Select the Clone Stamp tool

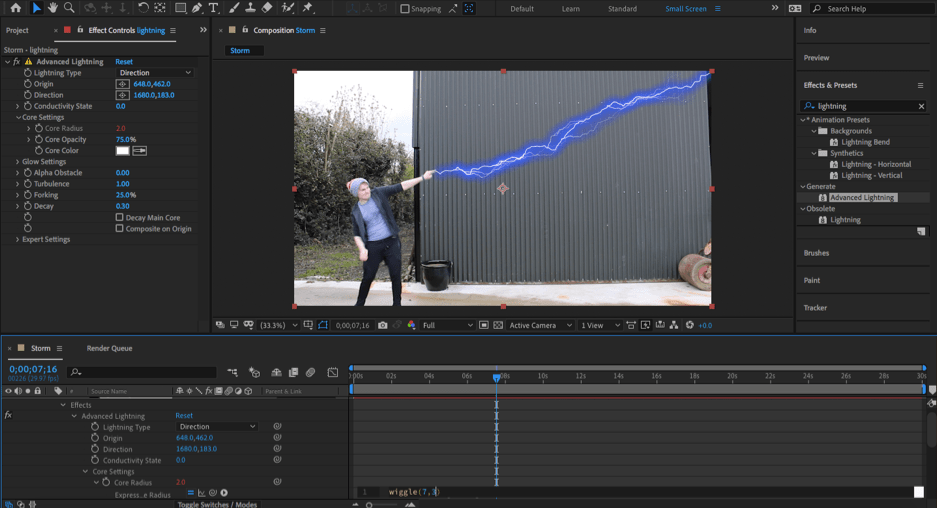point(250,8)
